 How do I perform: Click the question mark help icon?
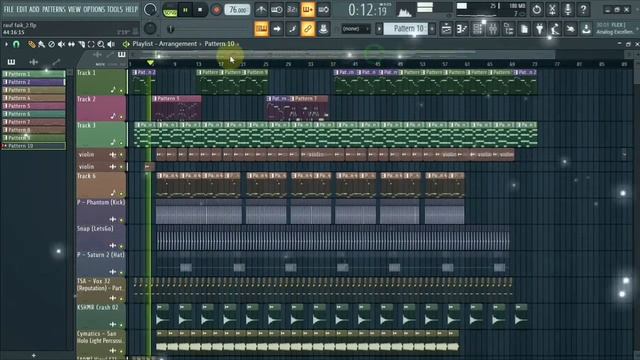583,9
